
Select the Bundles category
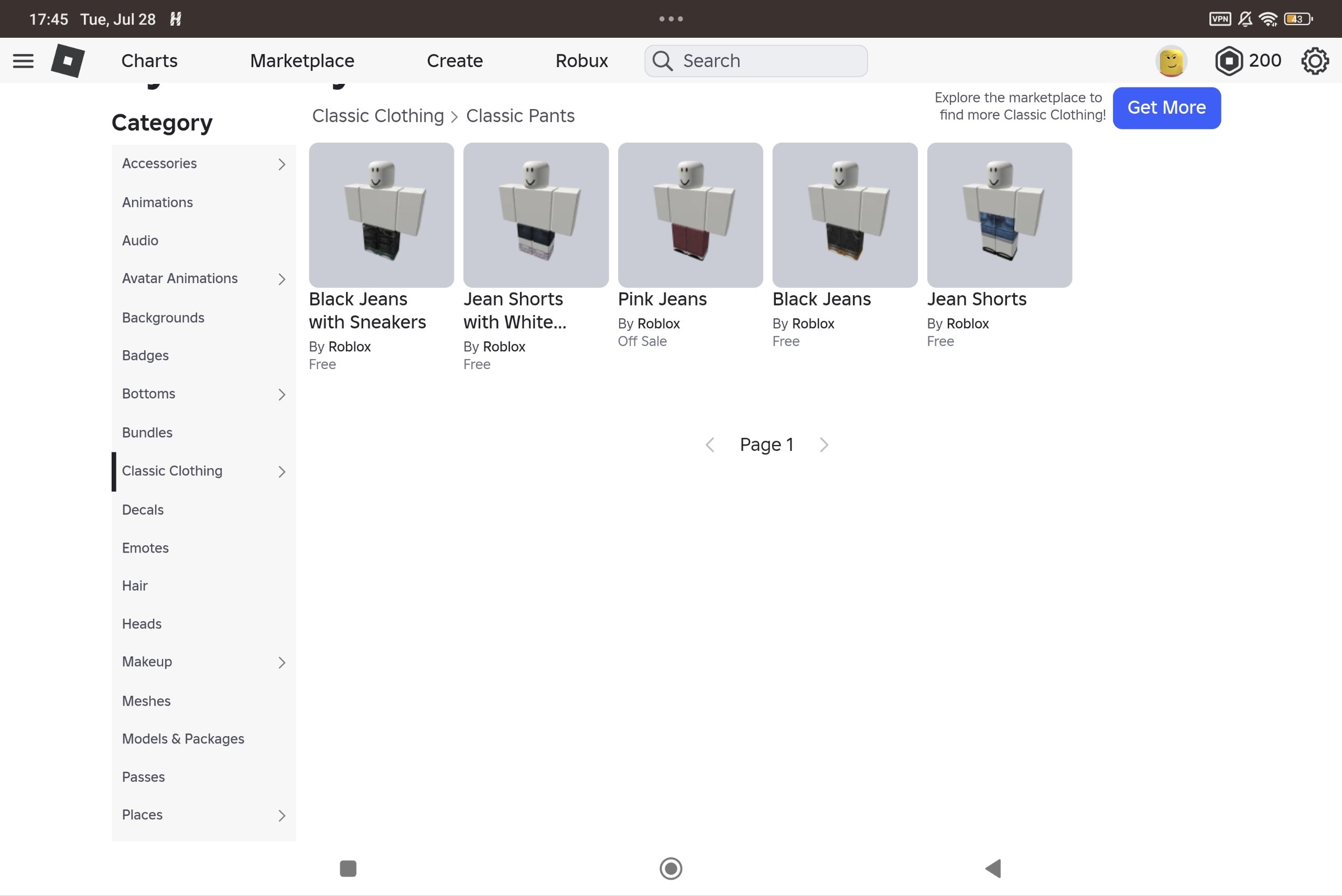point(203,433)
